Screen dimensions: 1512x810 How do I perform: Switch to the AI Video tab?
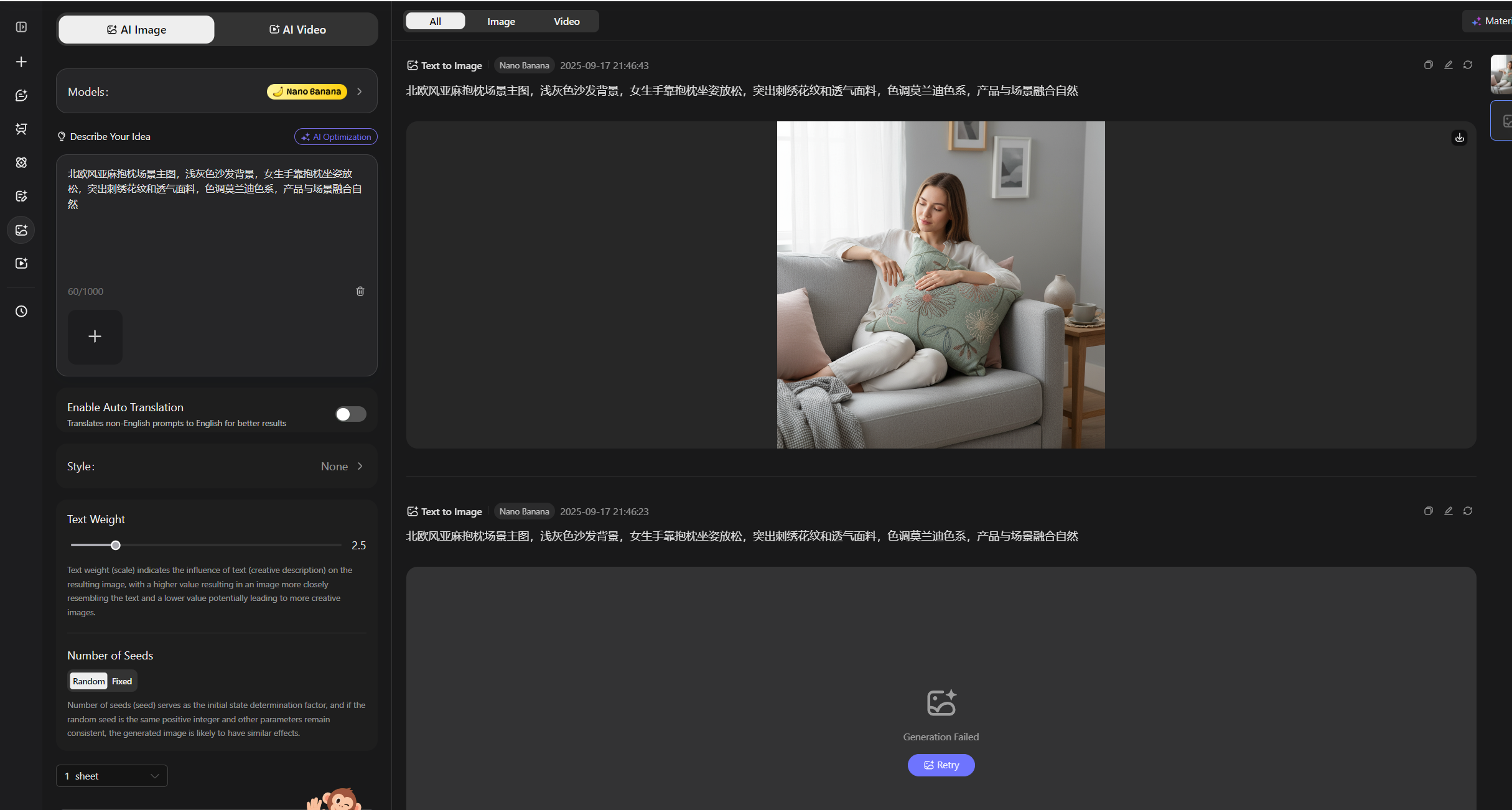[x=297, y=29]
